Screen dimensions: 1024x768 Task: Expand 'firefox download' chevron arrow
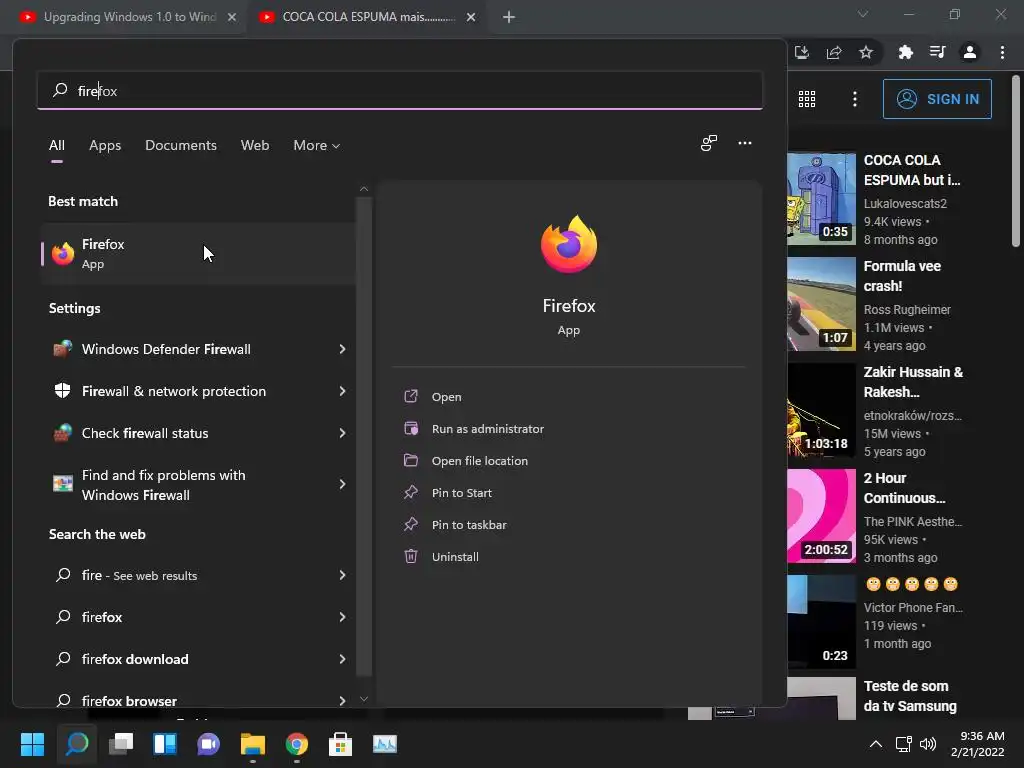(x=342, y=658)
